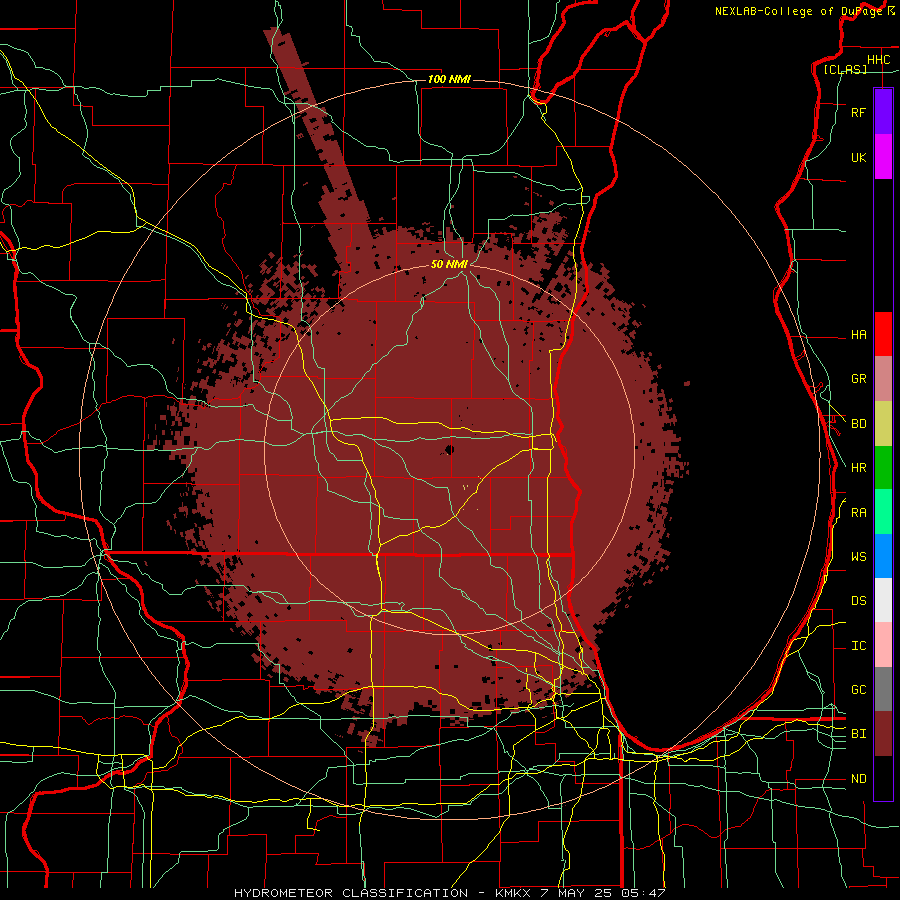Screen dimensions: 900x900
Task: Click the RA light green legend swatch
Action: click(x=883, y=512)
